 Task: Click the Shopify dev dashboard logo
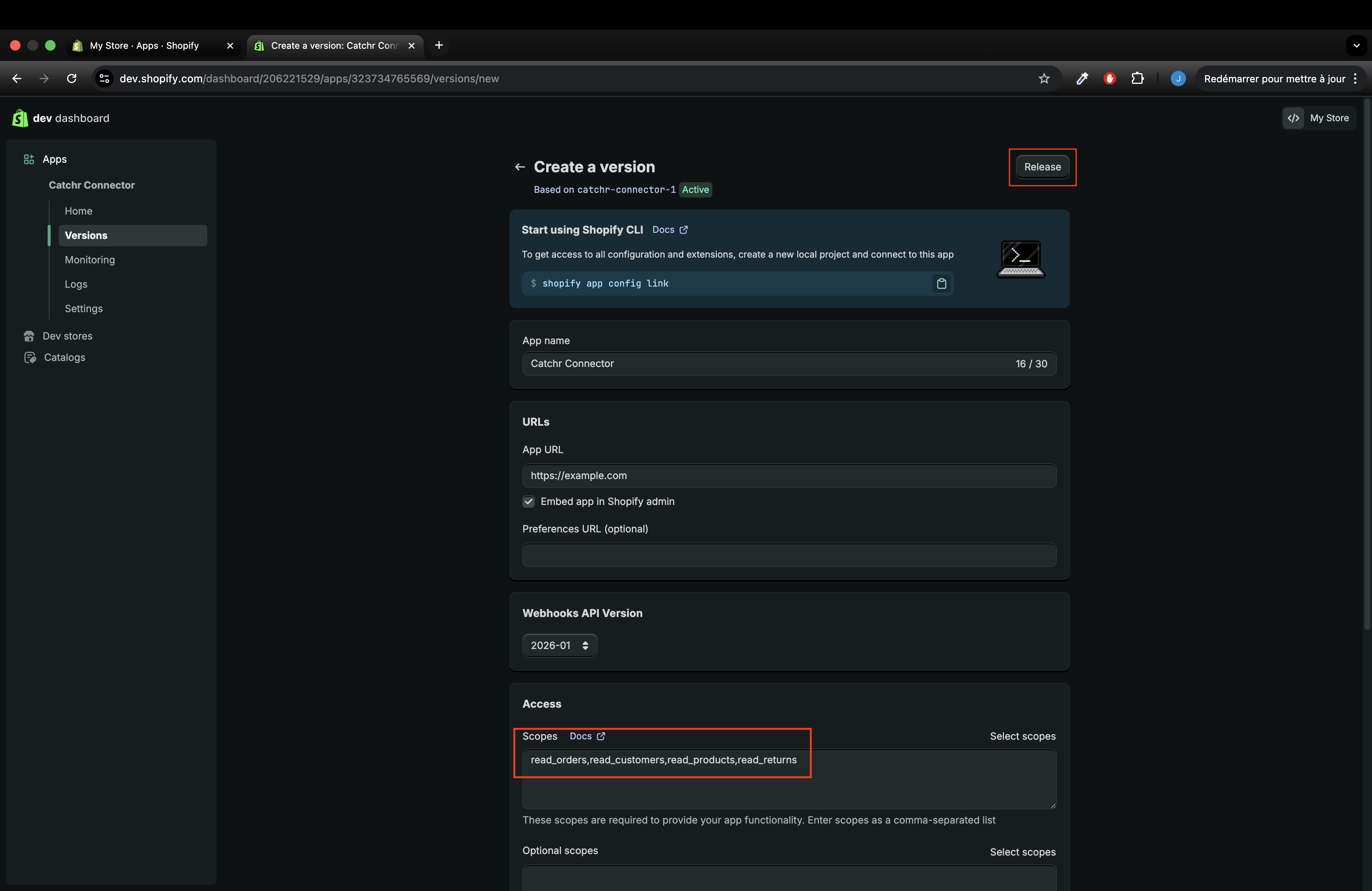pos(20,118)
